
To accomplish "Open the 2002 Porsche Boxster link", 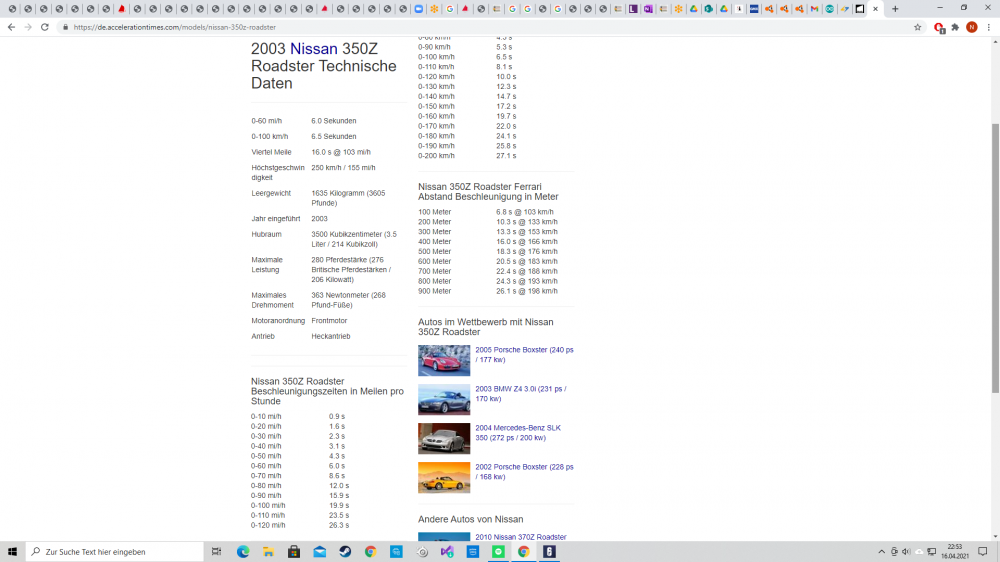I will coord(524,471).
